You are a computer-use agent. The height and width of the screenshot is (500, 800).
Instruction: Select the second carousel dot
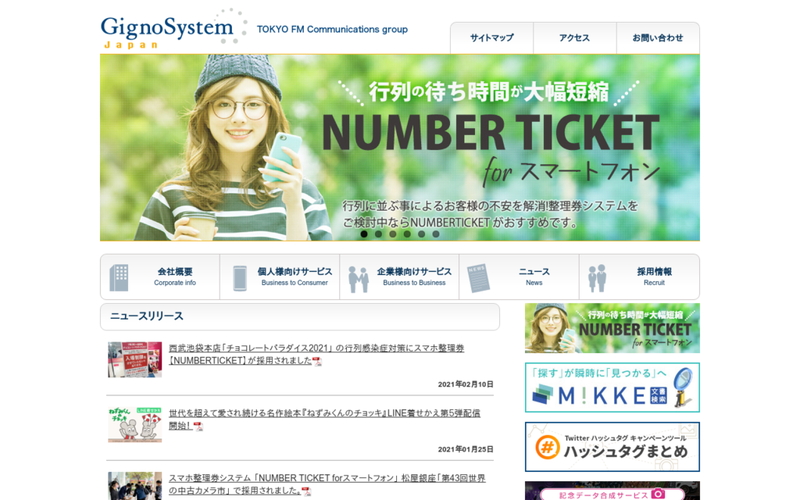(378, 234)
